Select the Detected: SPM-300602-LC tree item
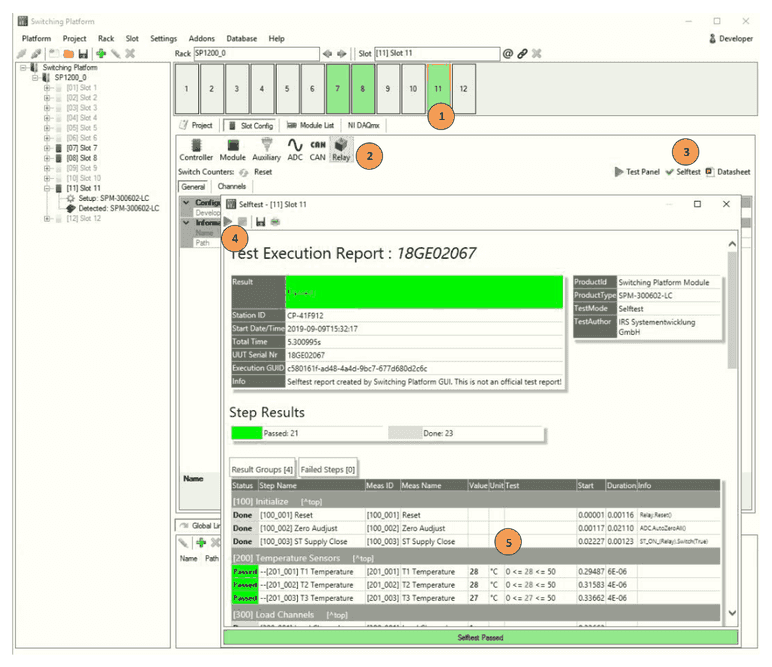The image size is (772, 667). [x=114, y=208]
